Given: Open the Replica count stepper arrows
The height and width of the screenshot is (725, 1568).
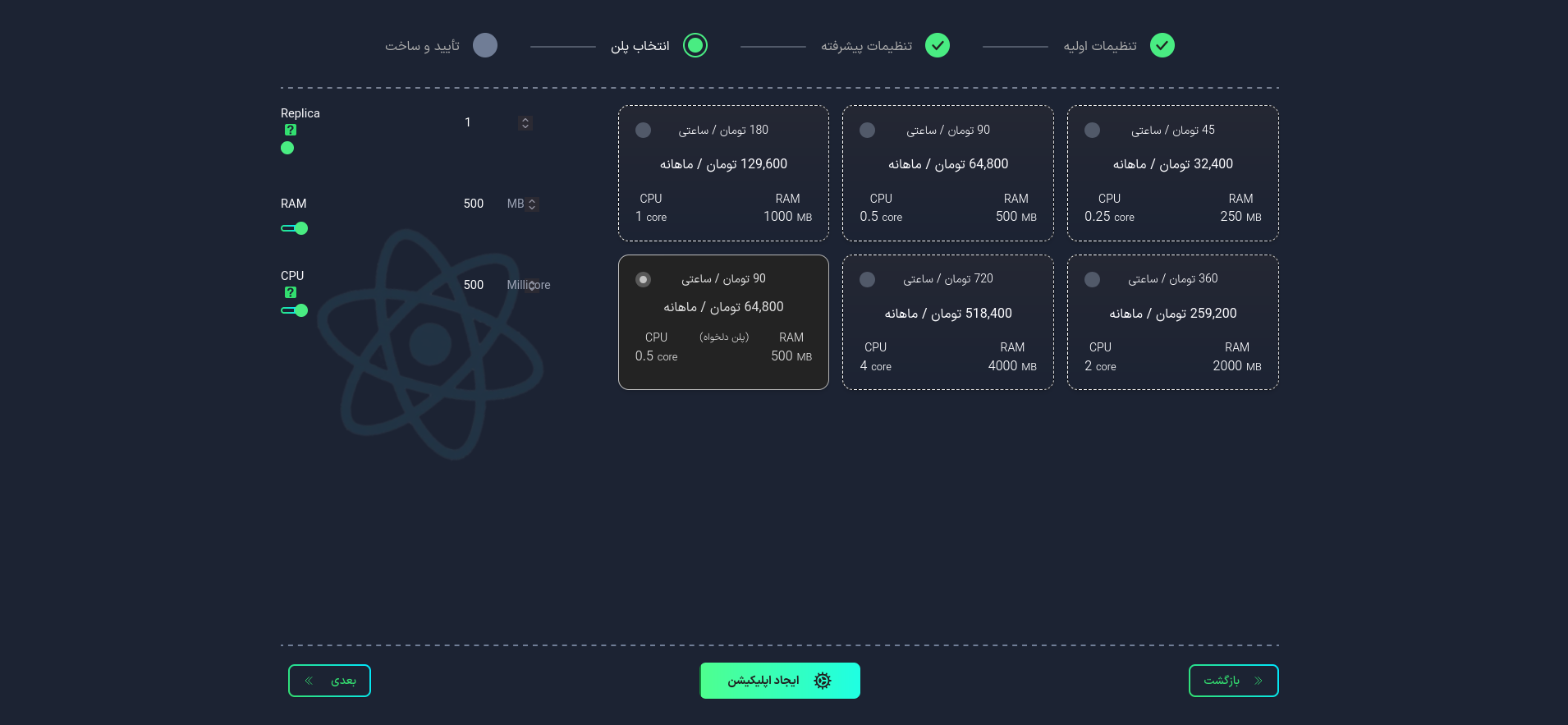Looking at the screenshot, I should (525, 123).
